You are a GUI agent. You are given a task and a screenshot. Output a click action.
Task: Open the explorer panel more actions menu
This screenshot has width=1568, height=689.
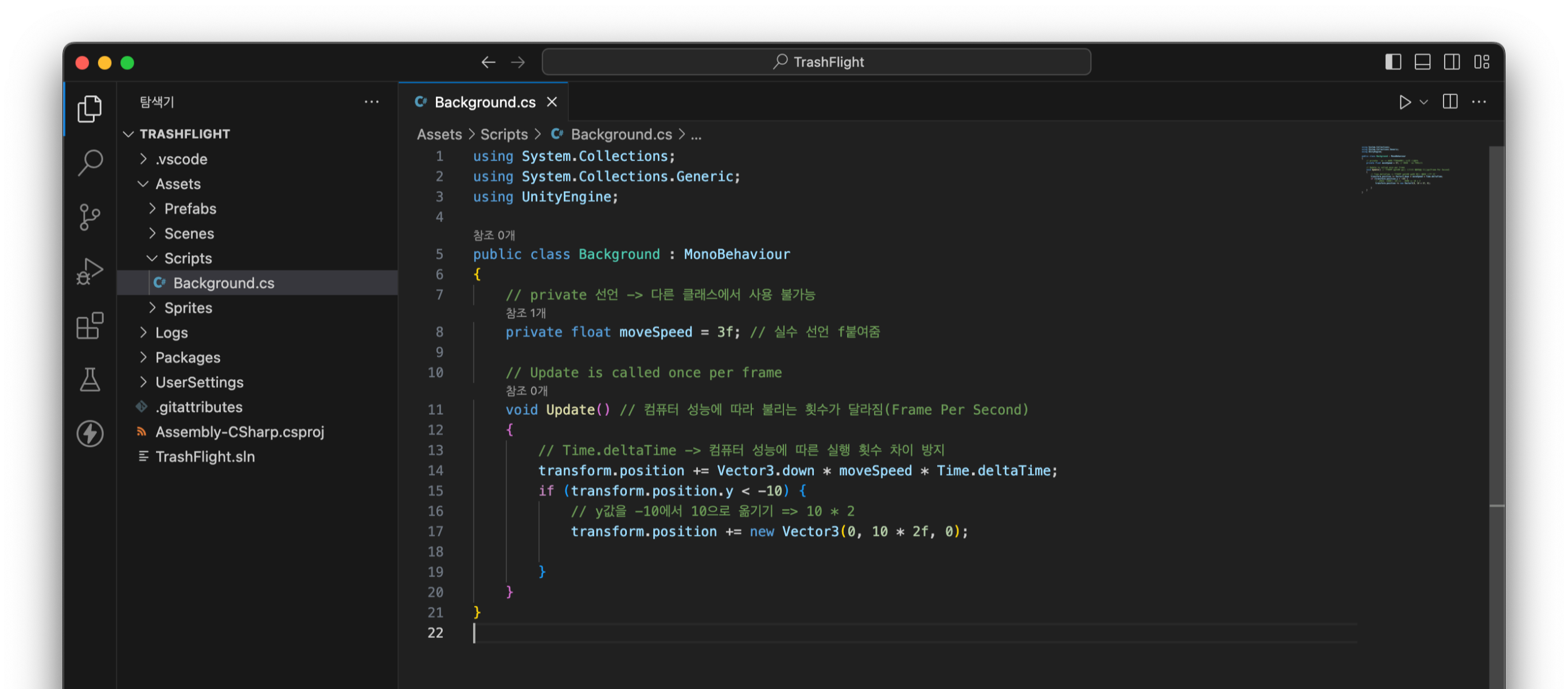point(371,102)
